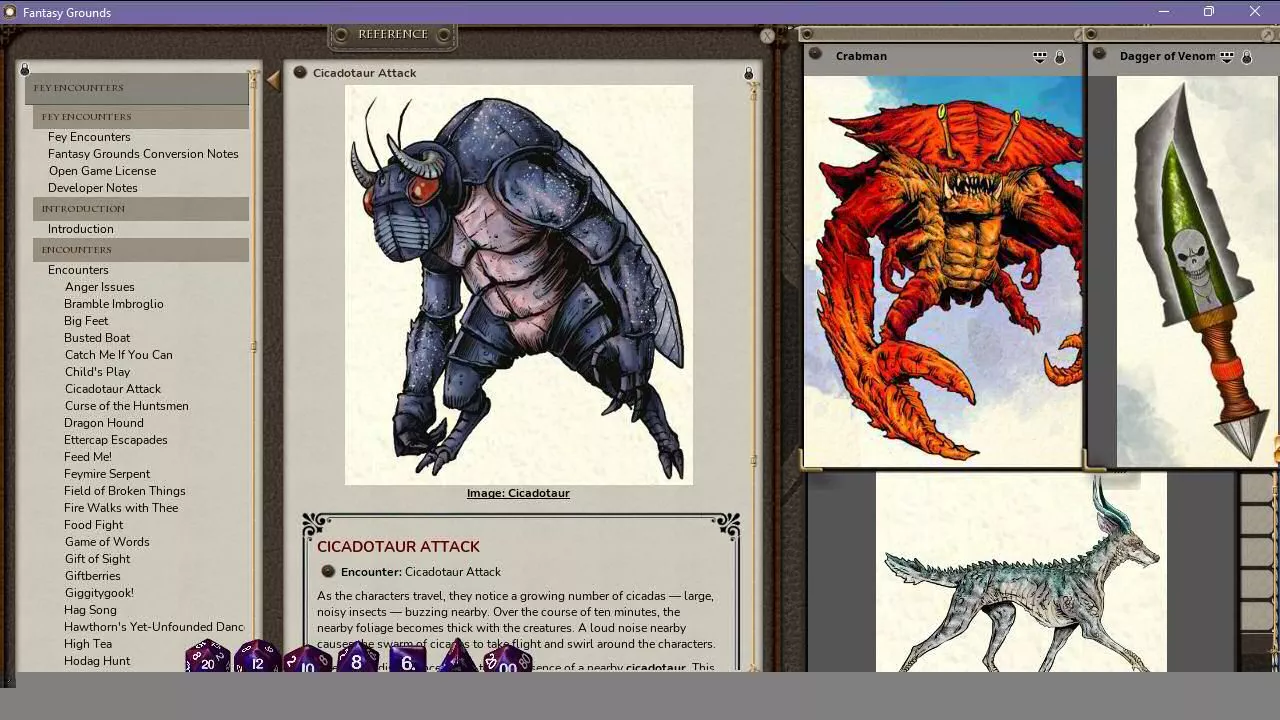The width and height of the screenshot is (1280, 720).
Task: Open the Hag Song encounter
Action: point(90,610)
